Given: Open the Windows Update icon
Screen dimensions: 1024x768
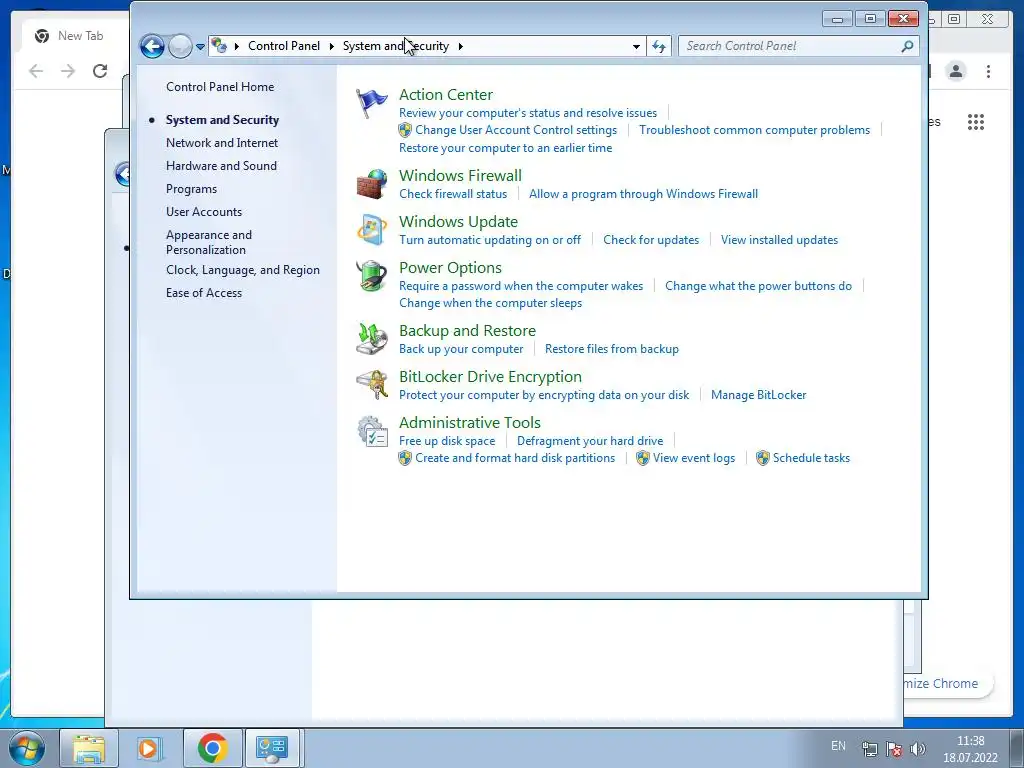Looking at the screenshot, I should pos(372,230).
